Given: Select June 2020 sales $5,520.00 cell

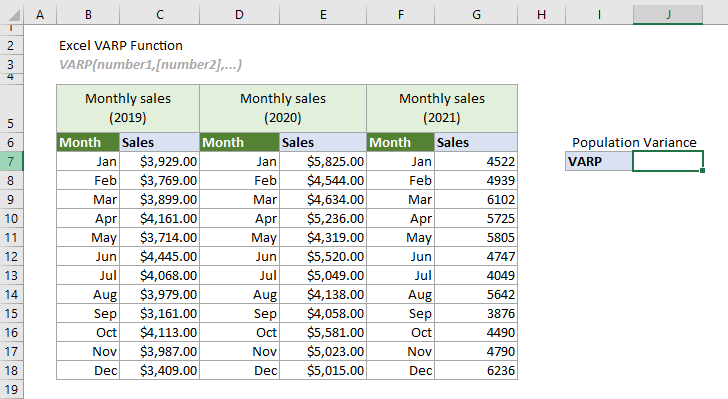Looking at the screenshot, I should coord(323,256).
